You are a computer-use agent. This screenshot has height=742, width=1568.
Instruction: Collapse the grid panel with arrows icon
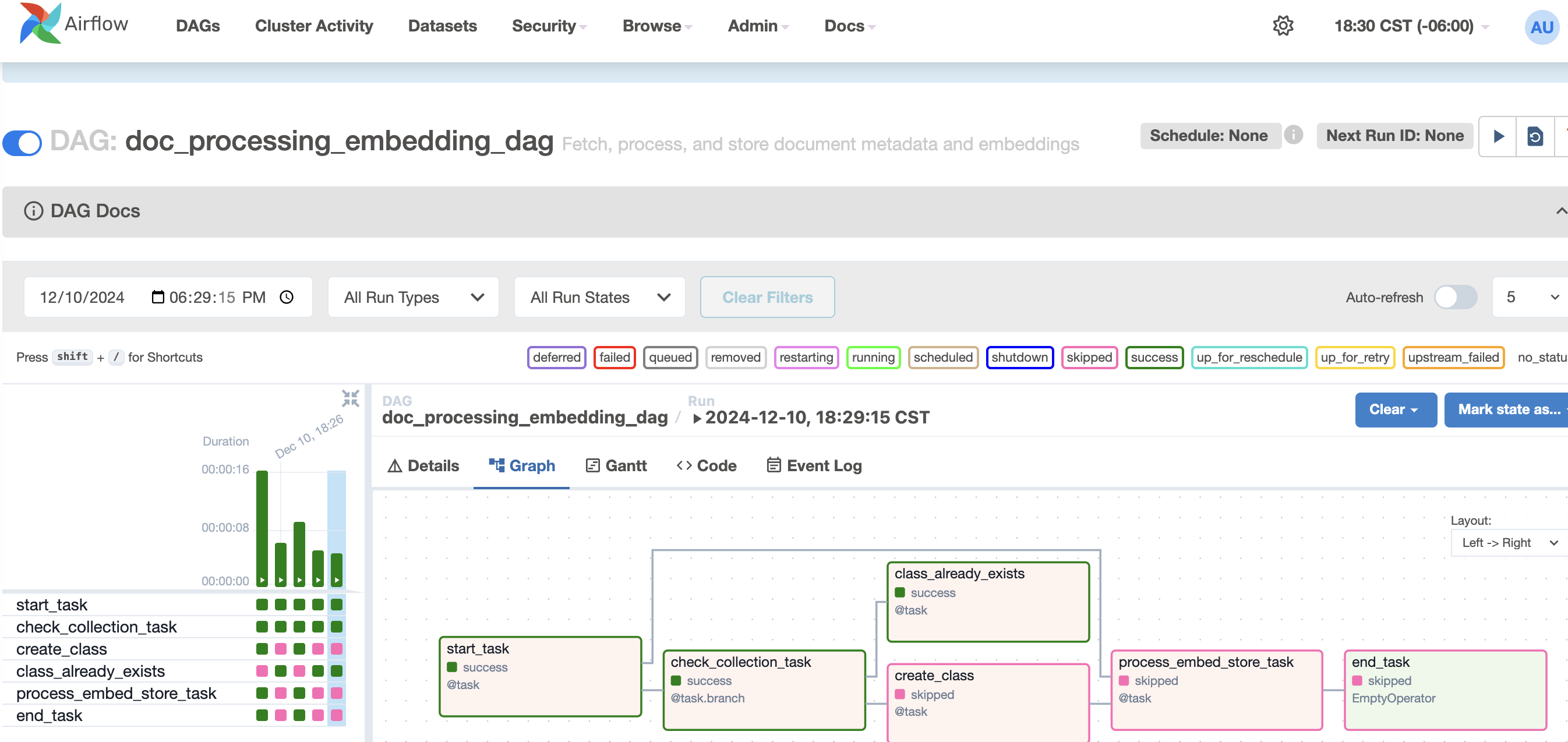[x=350, y=398]
